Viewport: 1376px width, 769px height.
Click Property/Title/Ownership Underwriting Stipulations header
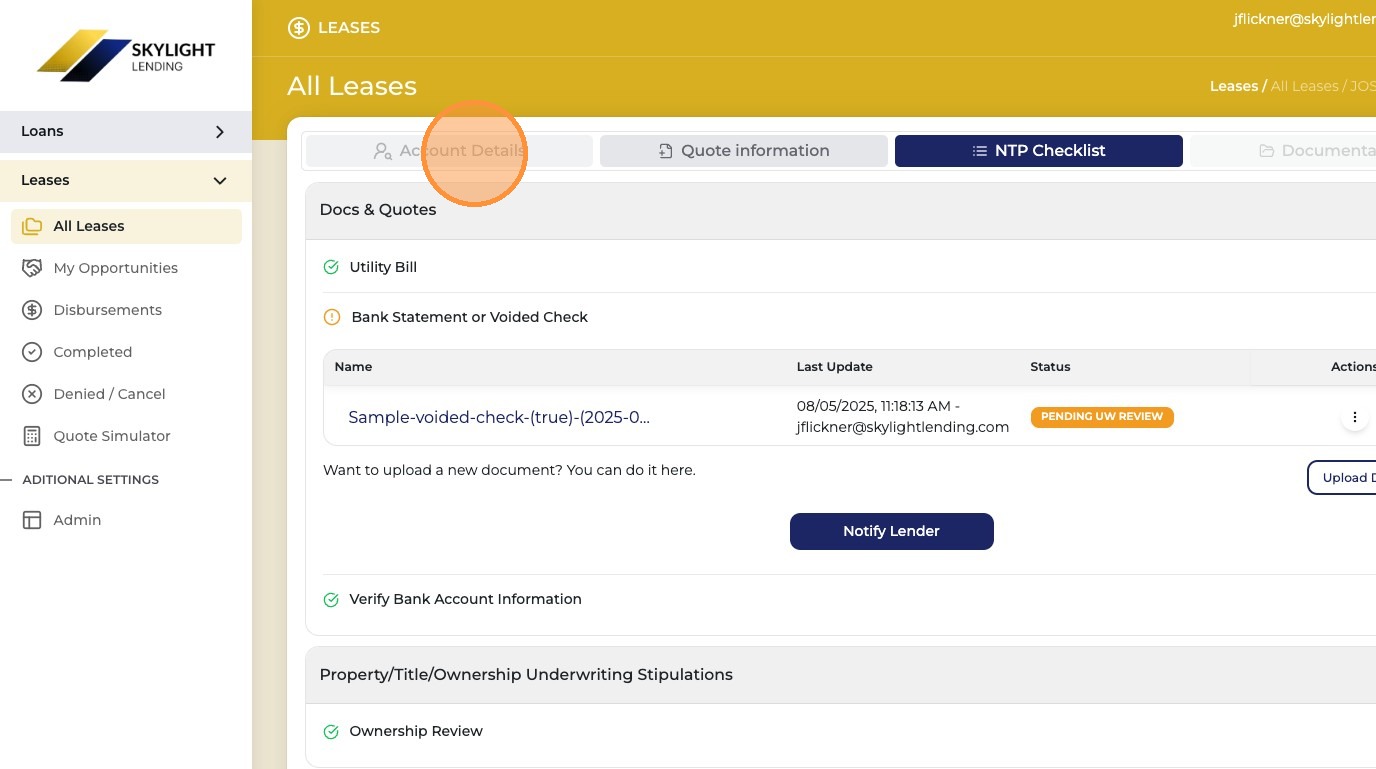point(840,675)
